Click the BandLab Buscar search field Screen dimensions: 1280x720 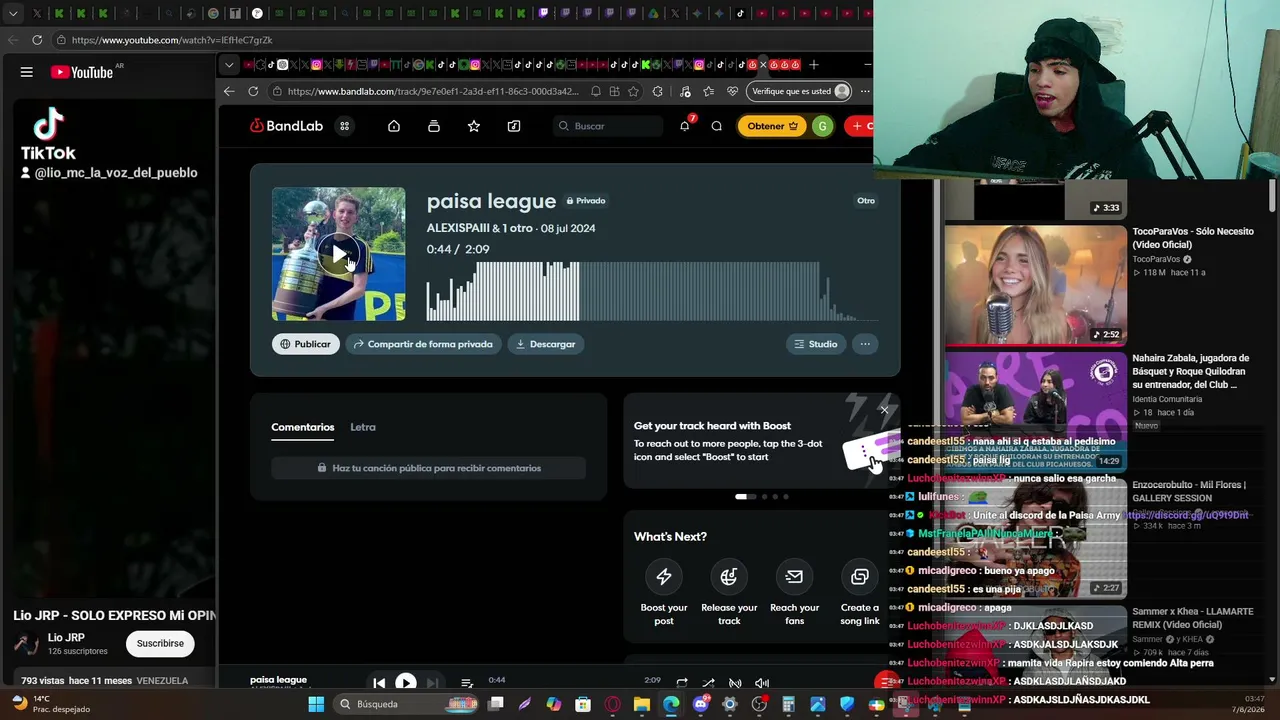point(608,126)
